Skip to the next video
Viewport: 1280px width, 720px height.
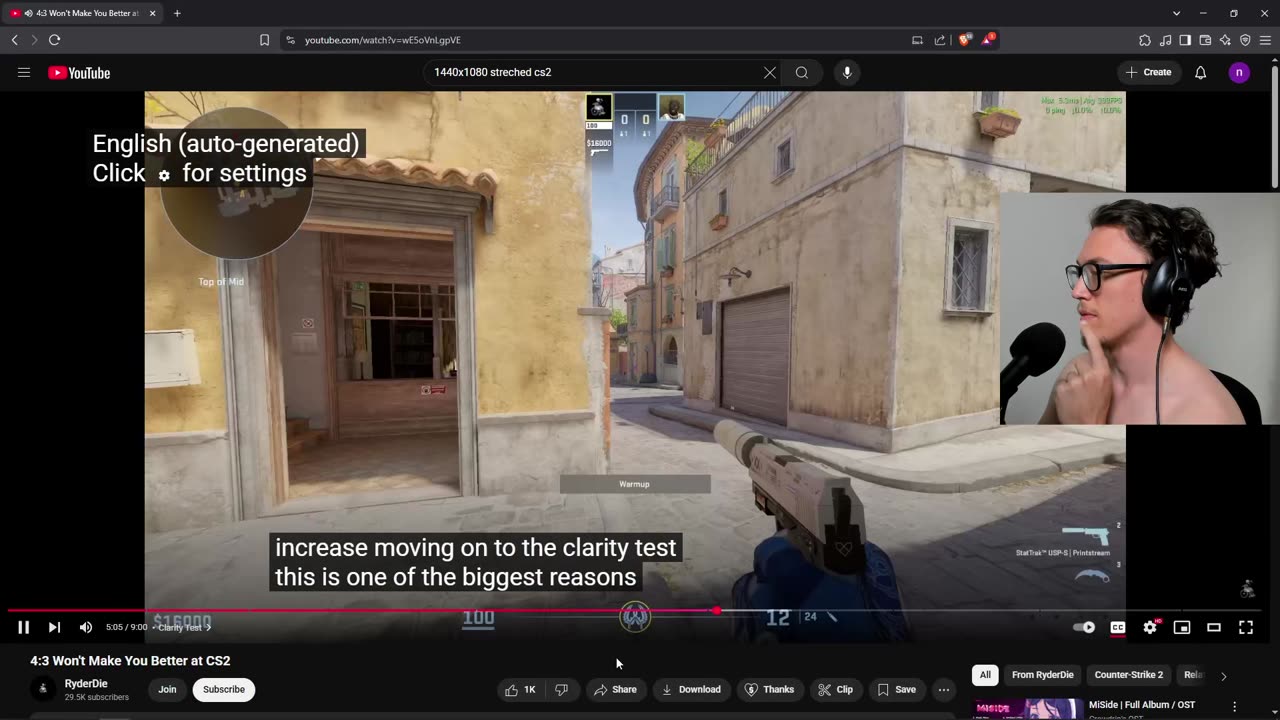(54, 627)
